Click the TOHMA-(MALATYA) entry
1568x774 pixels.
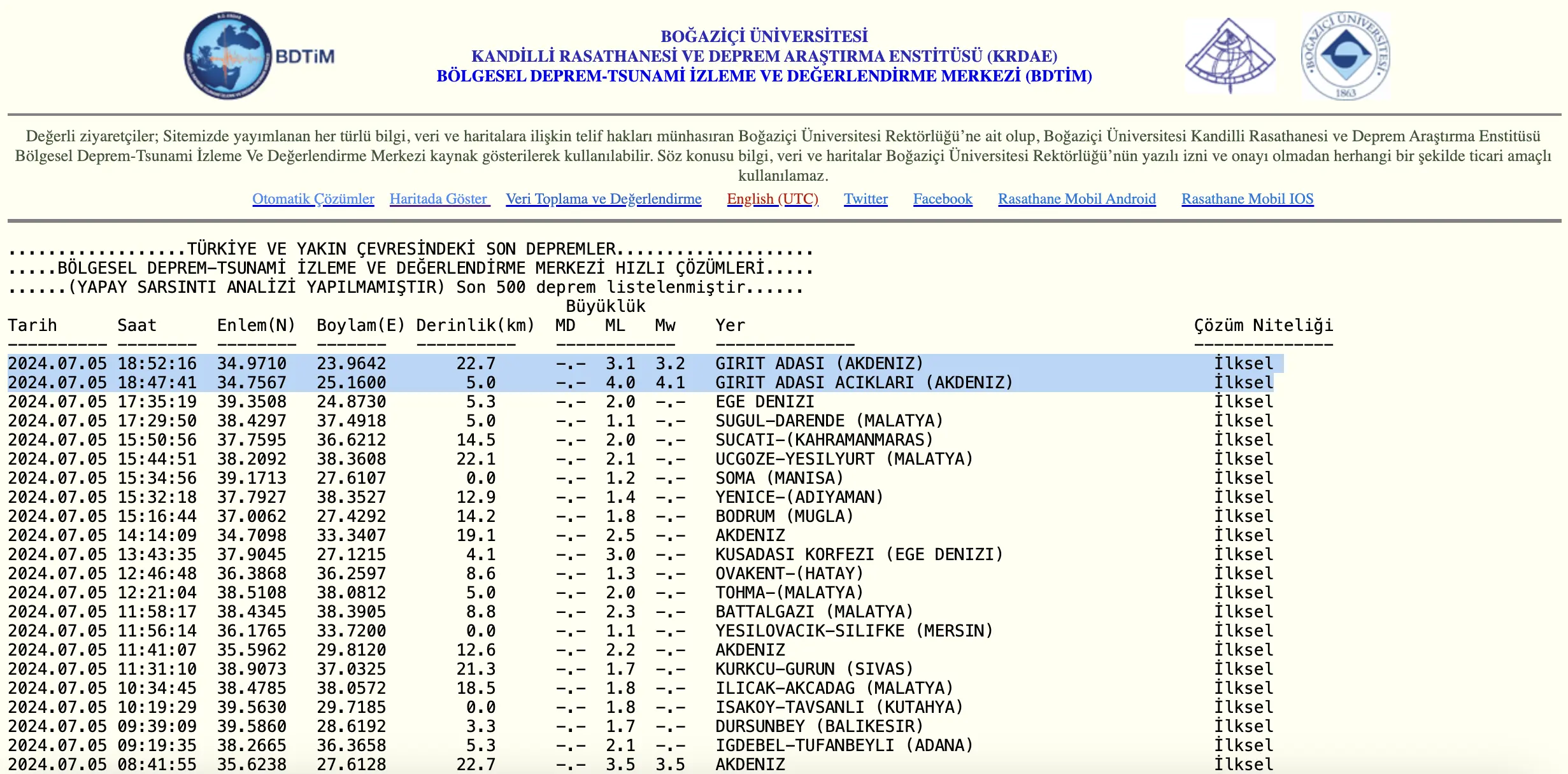tap(789, 593)
